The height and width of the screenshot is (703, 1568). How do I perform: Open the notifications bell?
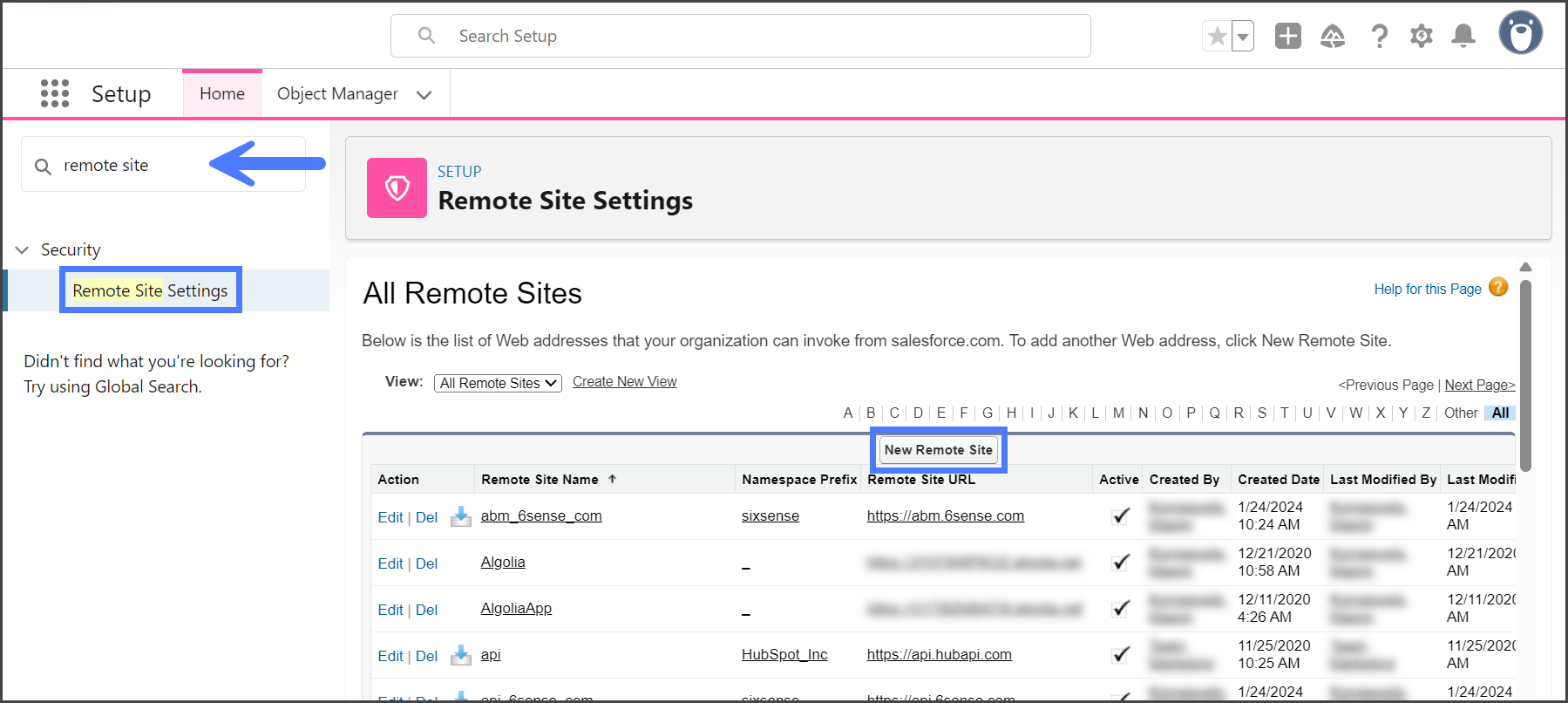click(x=1463, y=36)
